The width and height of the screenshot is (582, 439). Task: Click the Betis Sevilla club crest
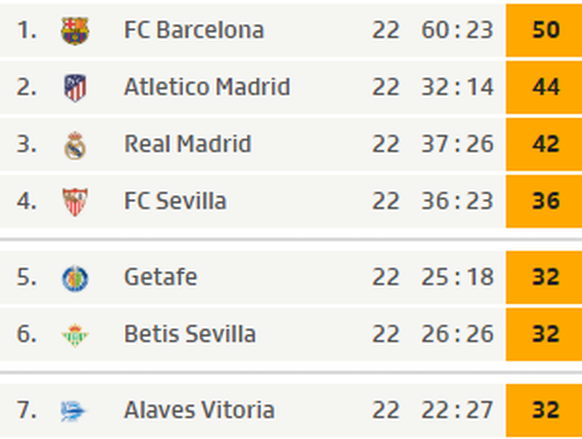75,335
